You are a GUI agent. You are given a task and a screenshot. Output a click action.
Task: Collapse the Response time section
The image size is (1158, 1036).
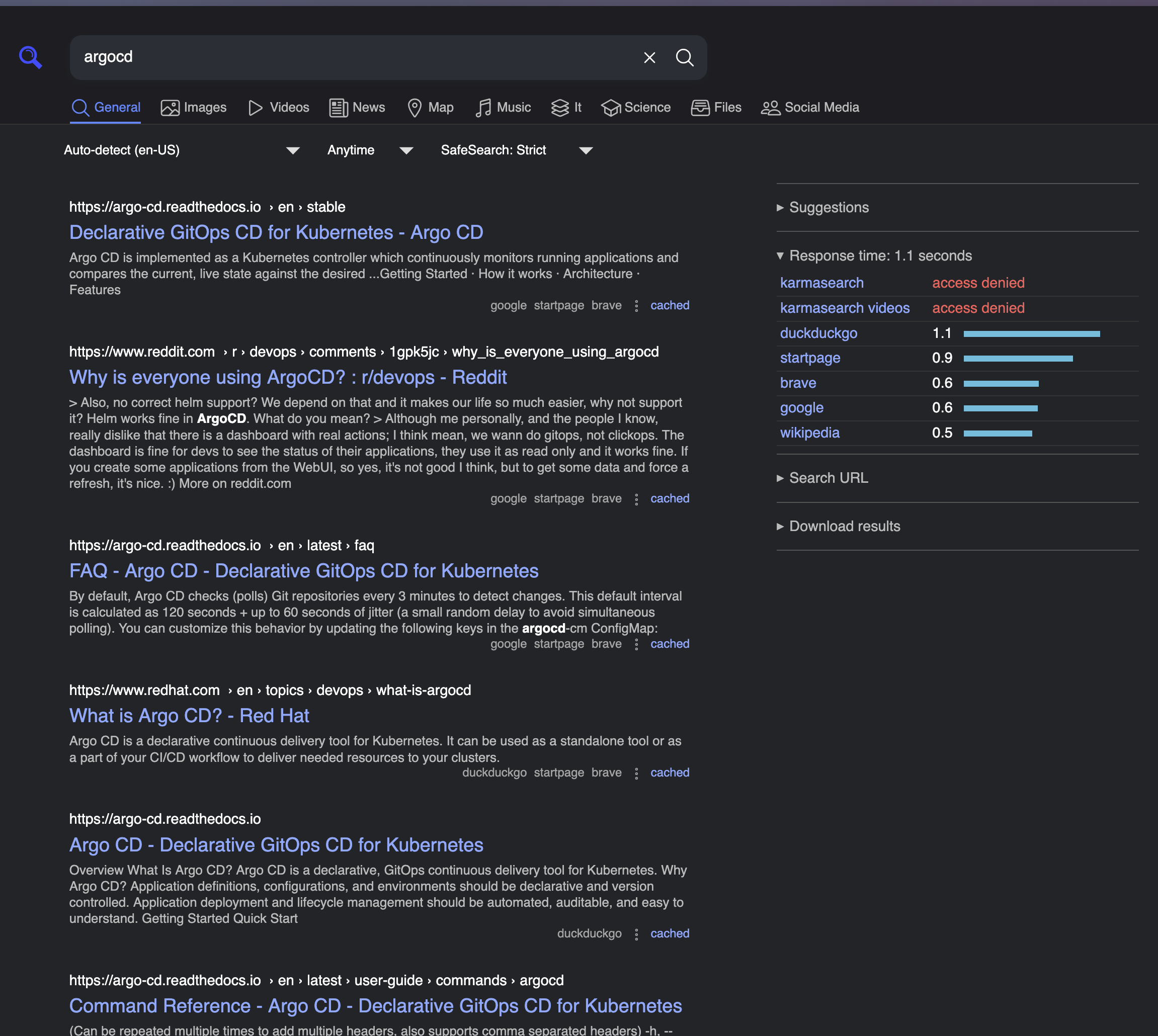coord(874,255)
